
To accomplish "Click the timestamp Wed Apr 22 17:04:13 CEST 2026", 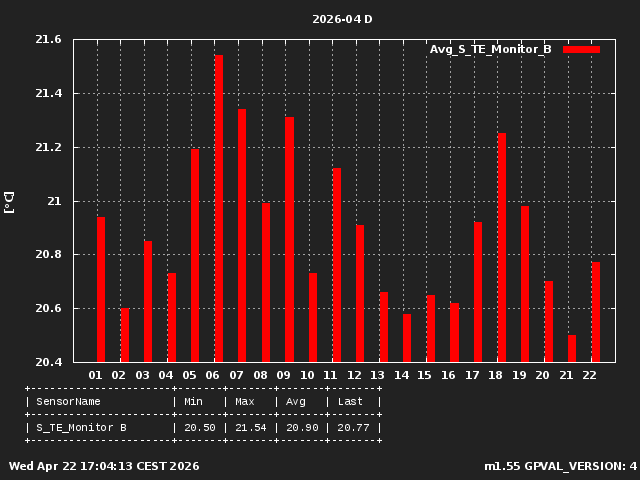I will (x=104, y=466).
